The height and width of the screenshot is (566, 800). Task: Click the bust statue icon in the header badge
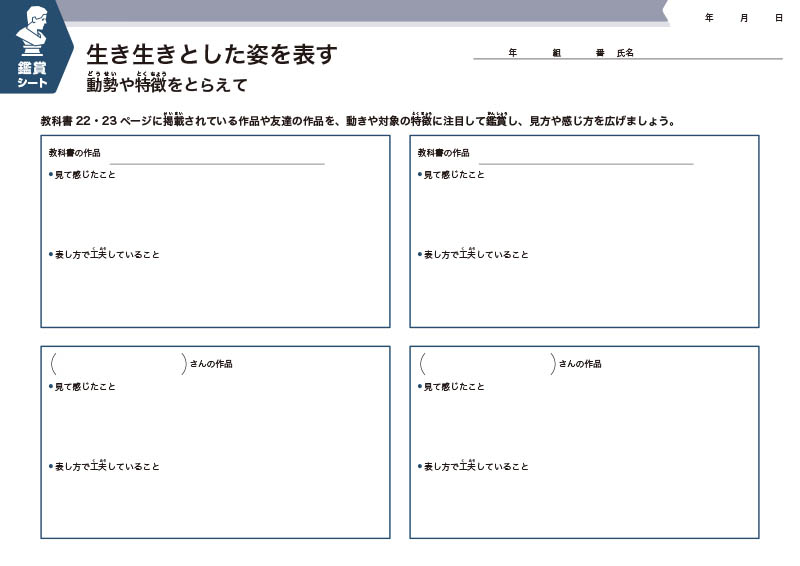(x=32, y=33)
